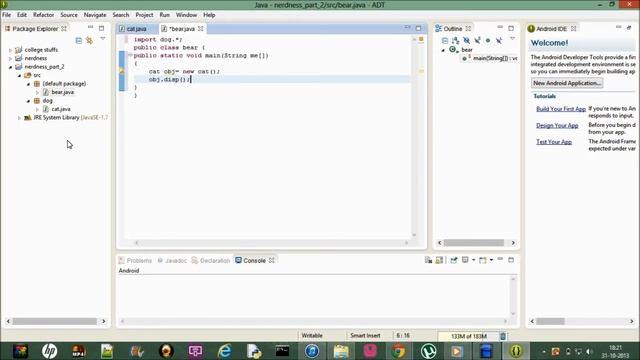
Task: Collapse all in Outline toolbar
Action: tap(445, 40)
